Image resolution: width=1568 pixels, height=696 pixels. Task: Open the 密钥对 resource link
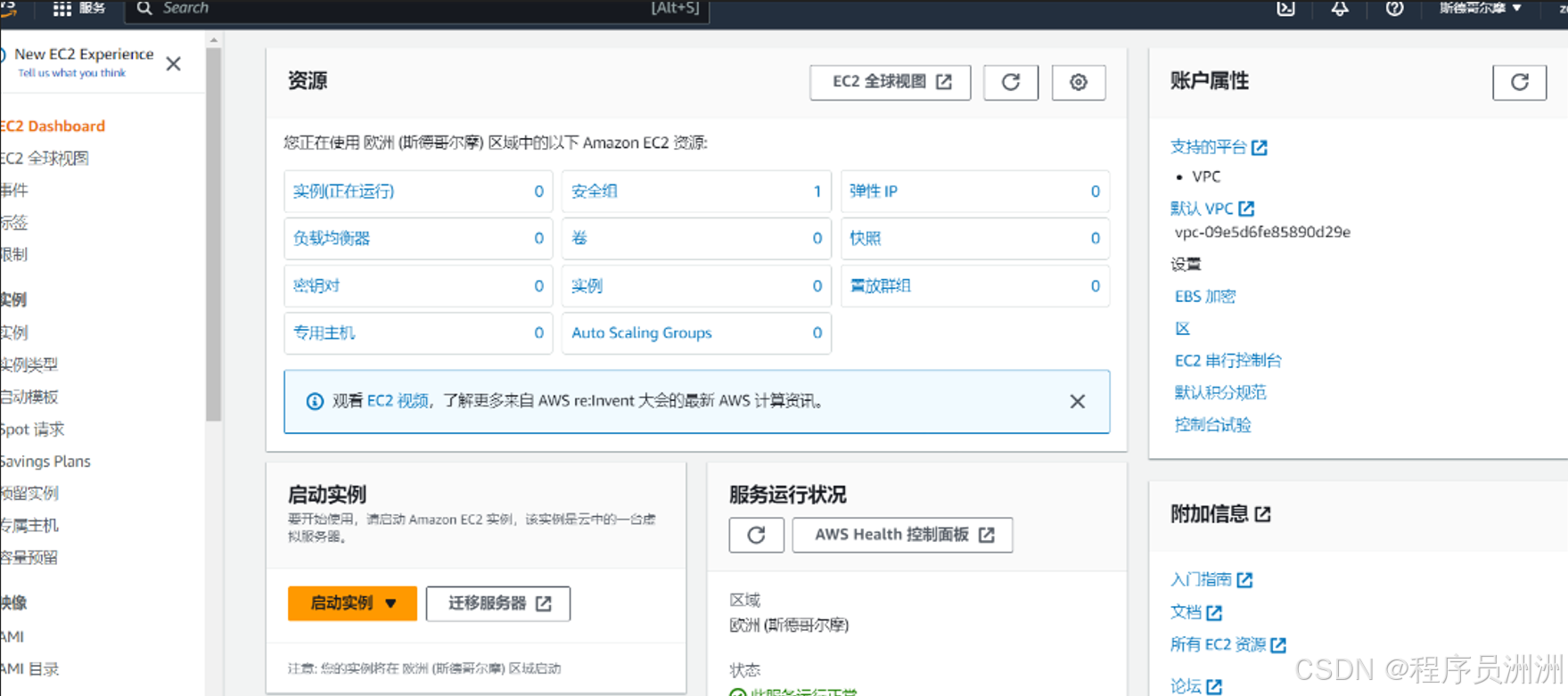[316, 285]
